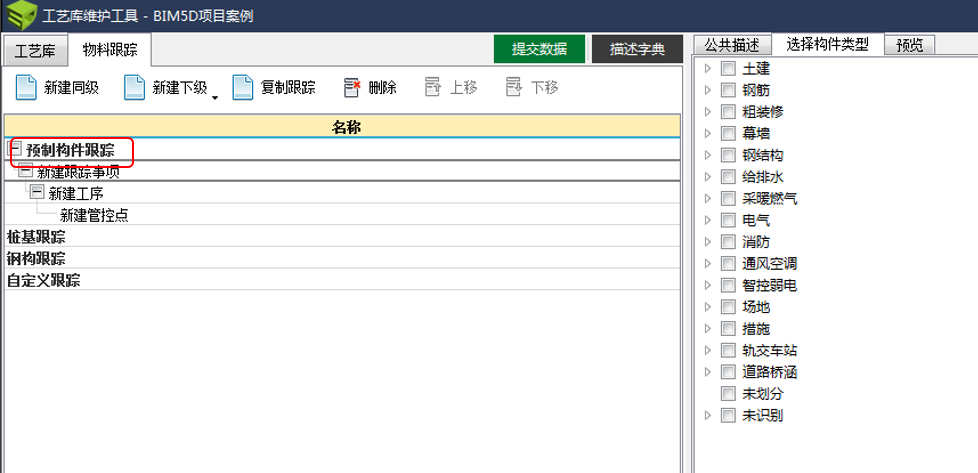
Task: Expand the 消防 node triangle
Action: point(707,241)
